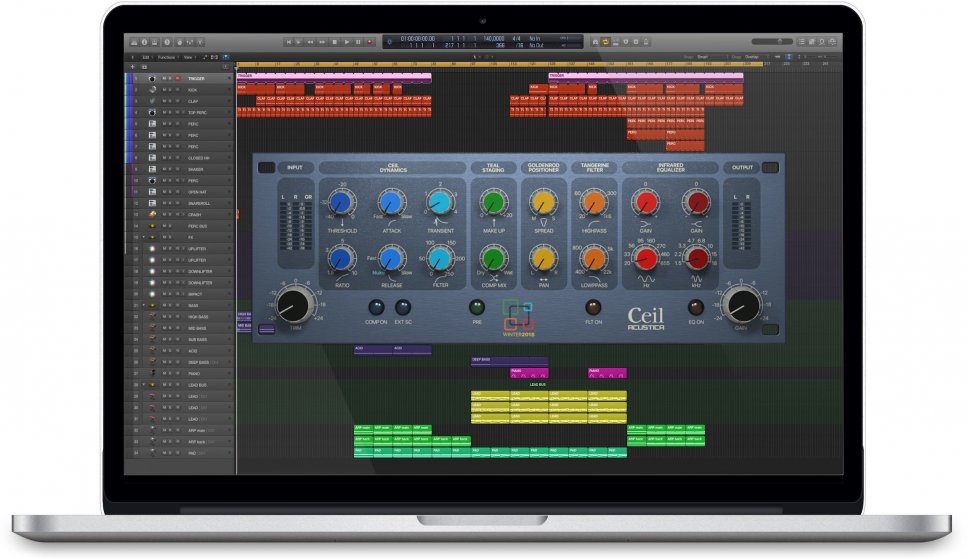Click the Play button in the transport bar
The width and height of the screenshot is (968, 559).
tap(347, 42)
